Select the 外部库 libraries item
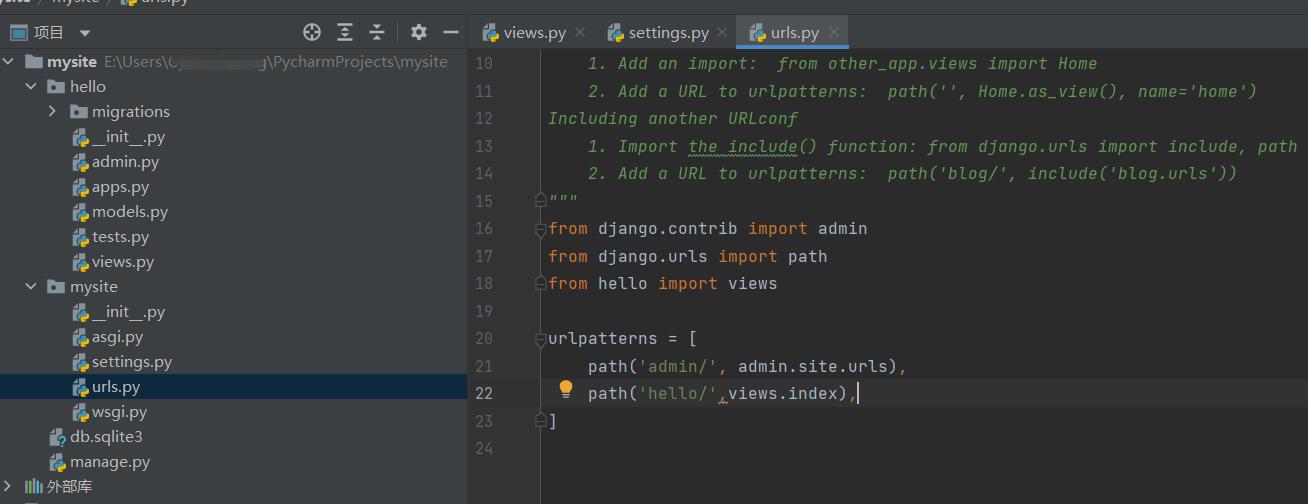1308x504 pixels. point(69,487)
